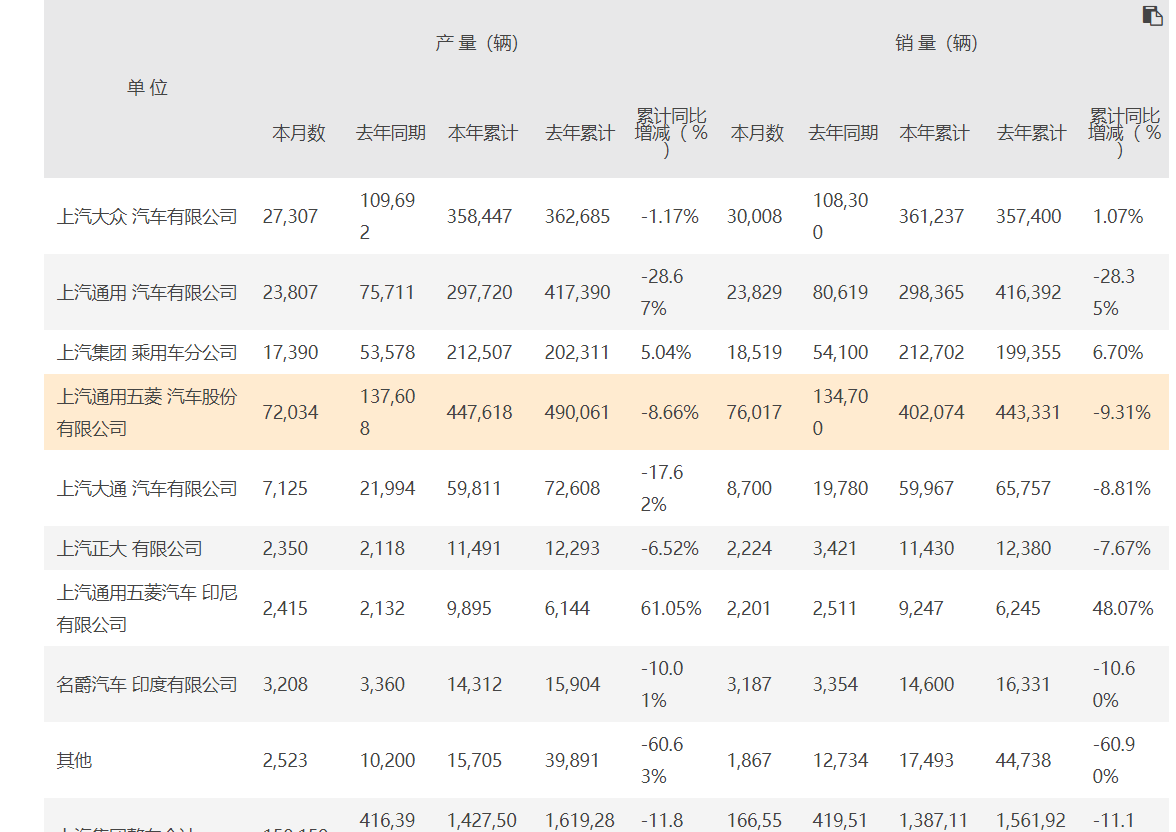This screenshot has width=1176, height=832.
Task: Click the 去年累计 production header
Action: pos(580,131)
